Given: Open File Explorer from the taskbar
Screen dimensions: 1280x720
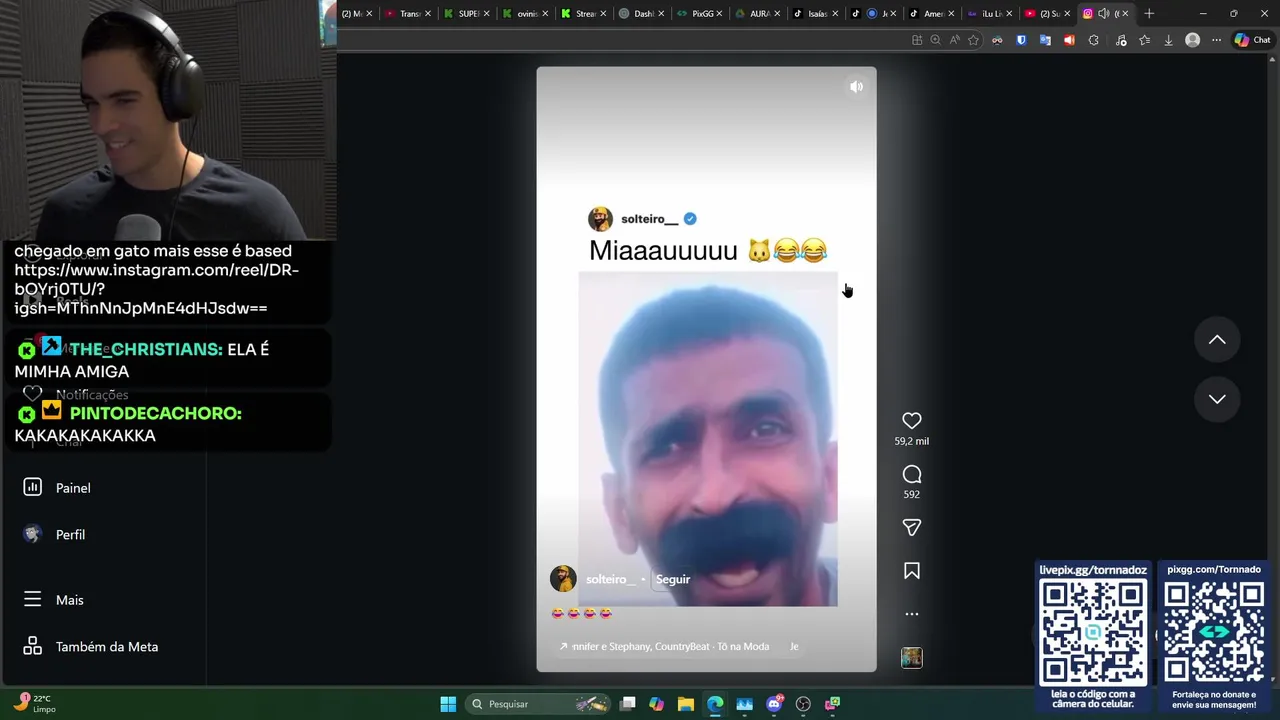Looking at the screenshot, I should tap(685, 704).
